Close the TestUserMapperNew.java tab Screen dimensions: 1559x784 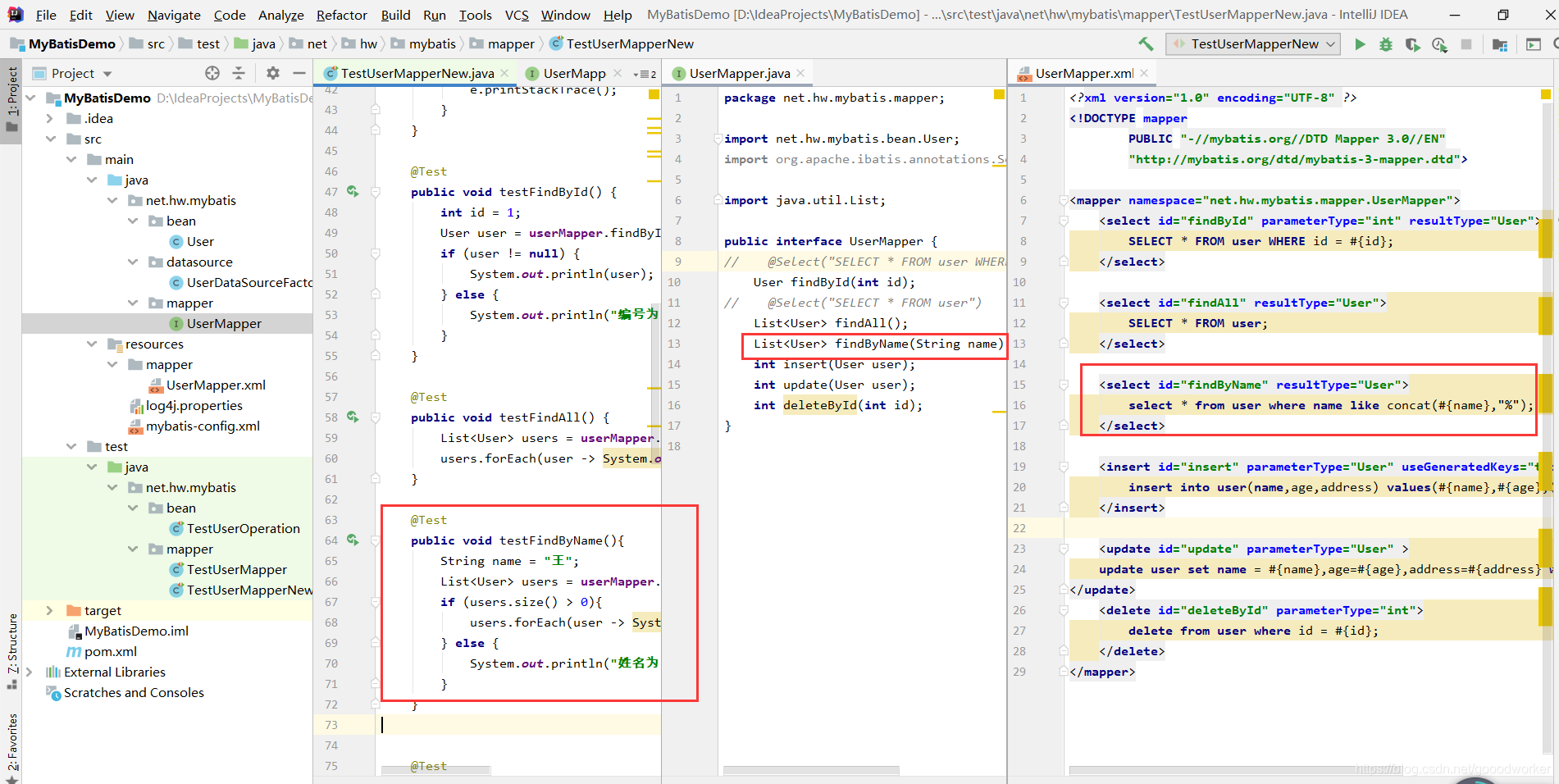pos(504,73)
